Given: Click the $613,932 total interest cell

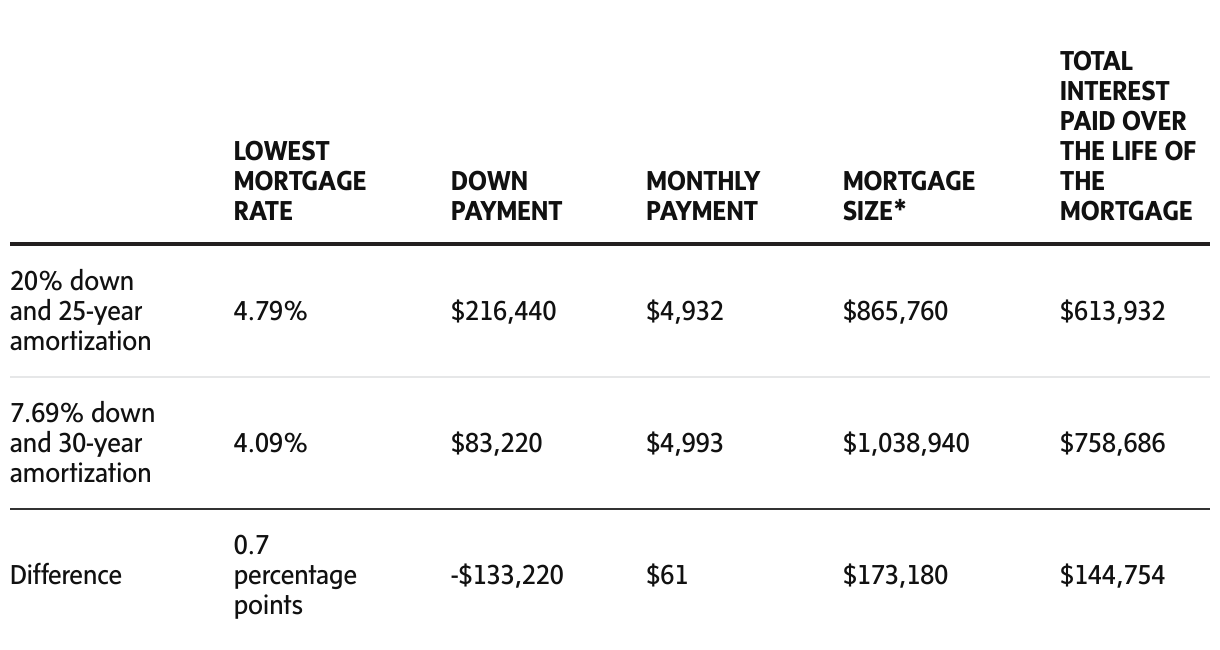Looking at the screenshot, I should click(1112, 311).
